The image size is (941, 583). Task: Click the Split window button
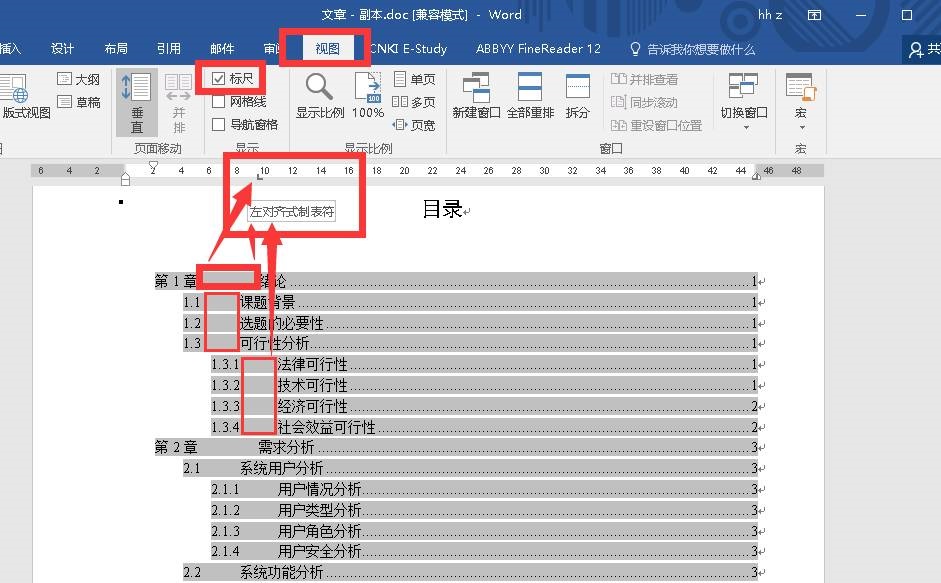577,96
